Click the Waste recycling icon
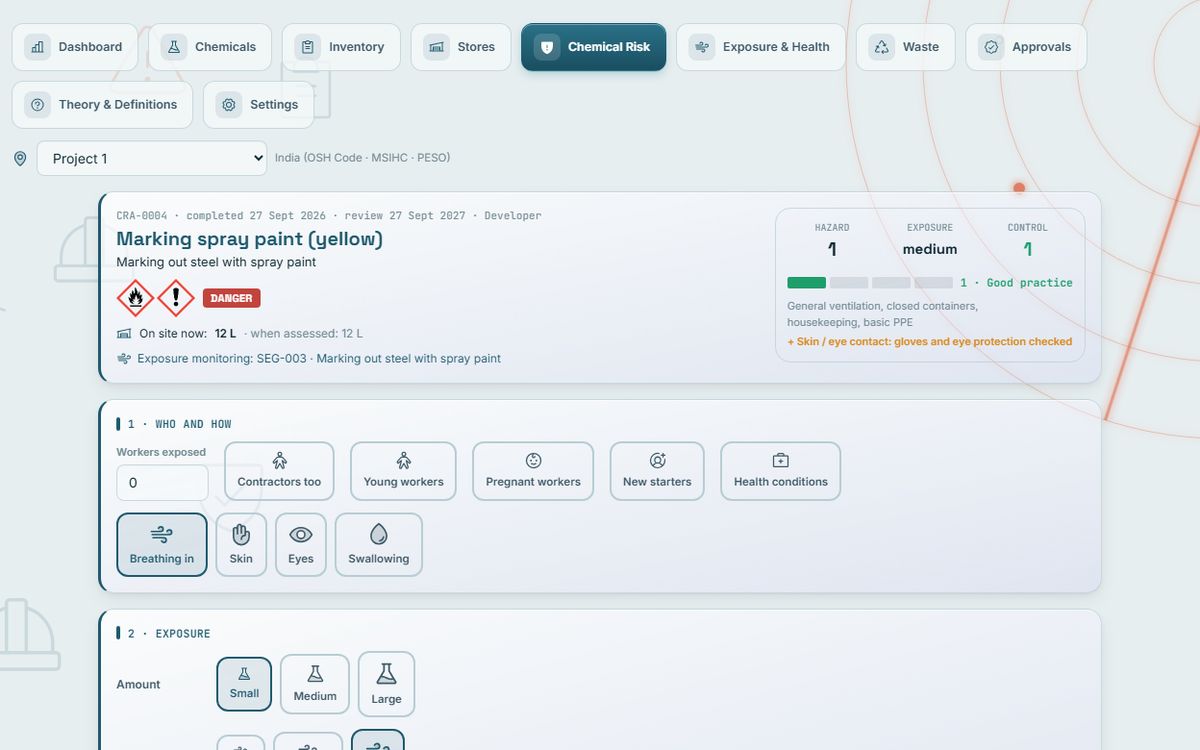The image size is (1200, 750). pos(882,47)
